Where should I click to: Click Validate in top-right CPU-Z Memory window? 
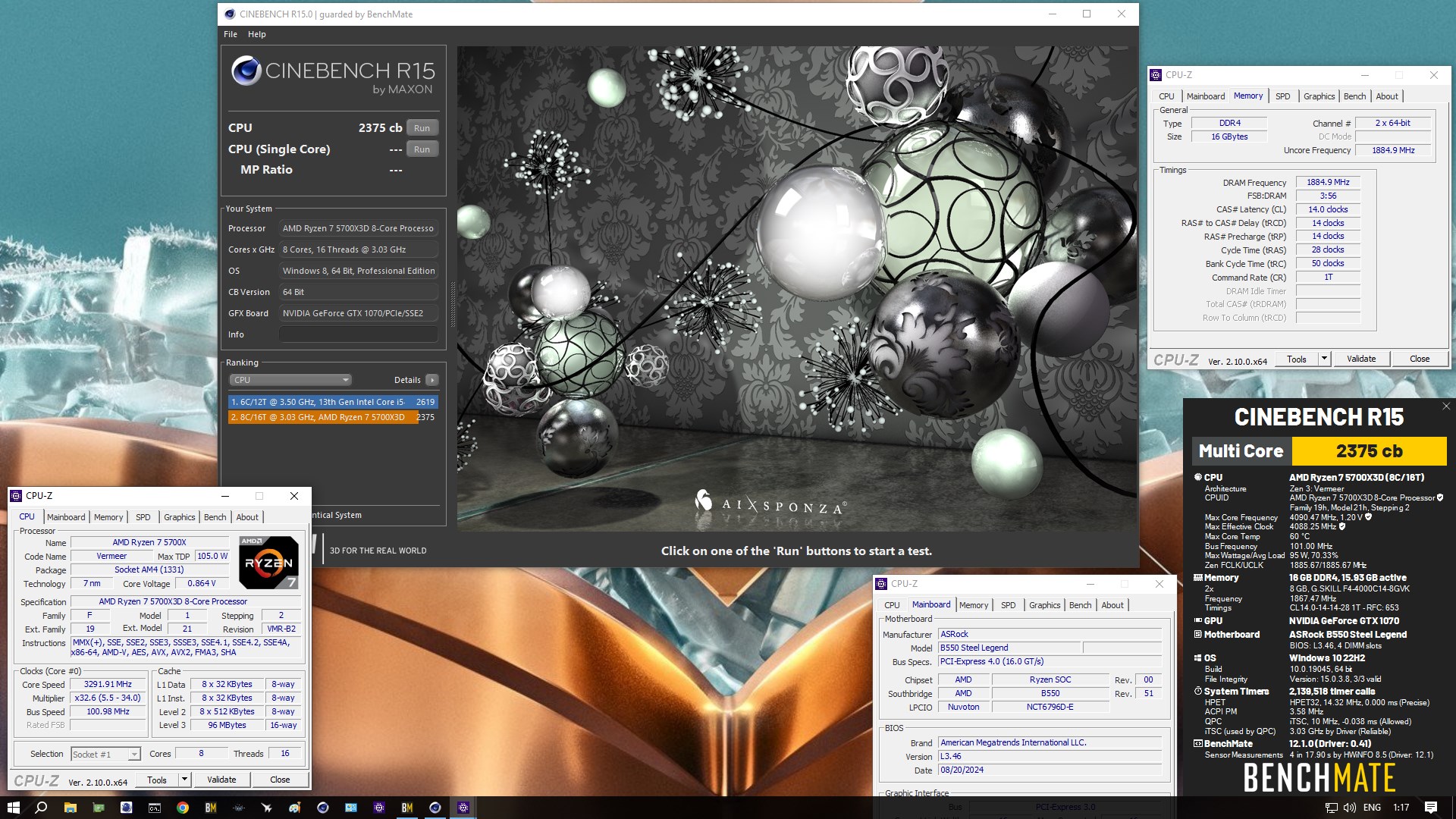pos(1361,359)
